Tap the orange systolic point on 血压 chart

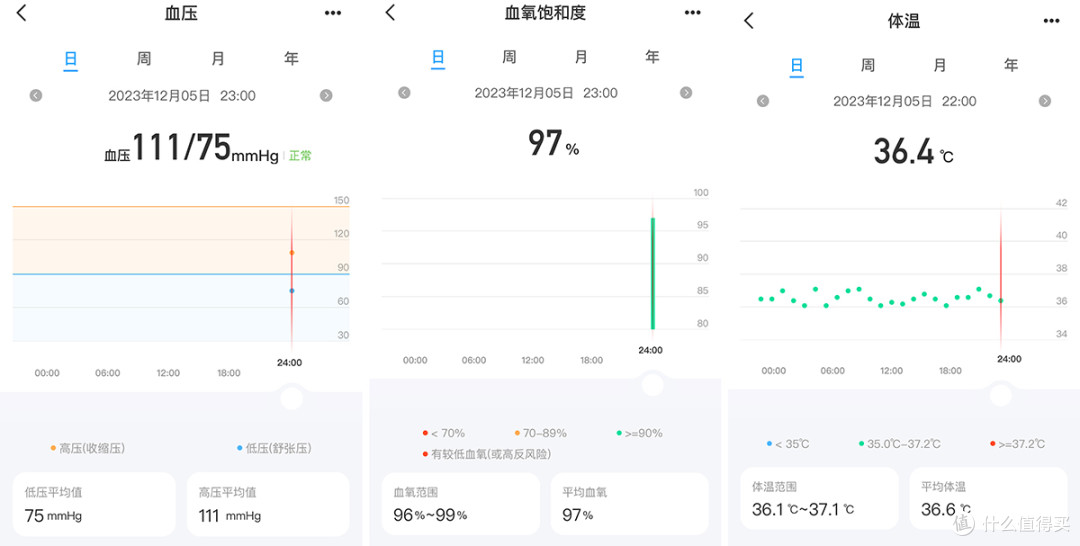pos(292,253)
